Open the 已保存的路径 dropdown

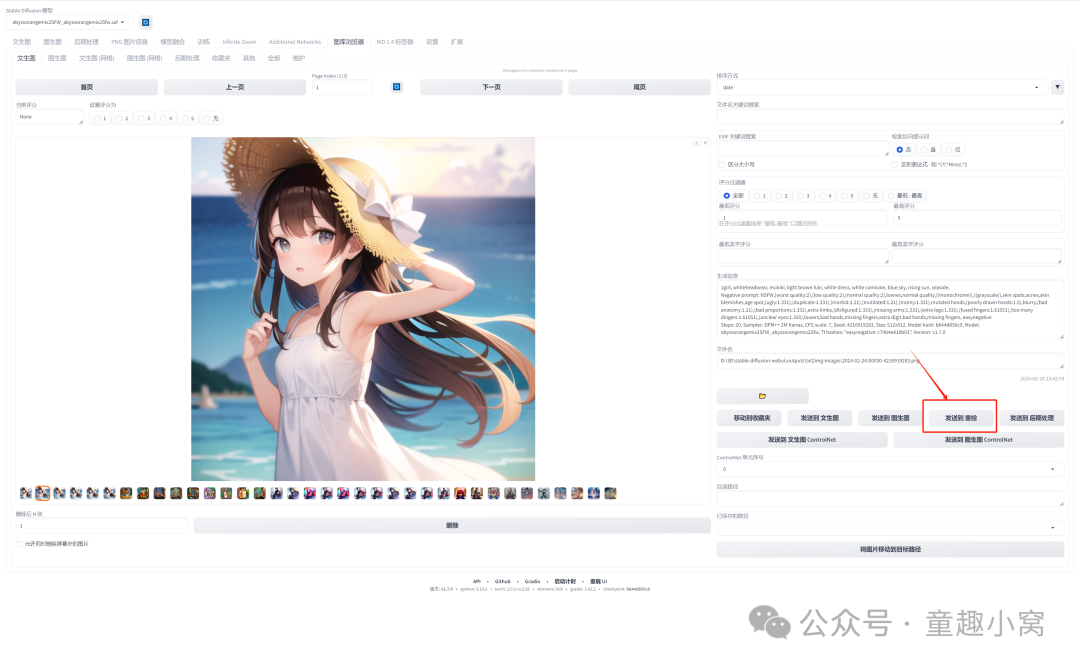click(890, 527)
